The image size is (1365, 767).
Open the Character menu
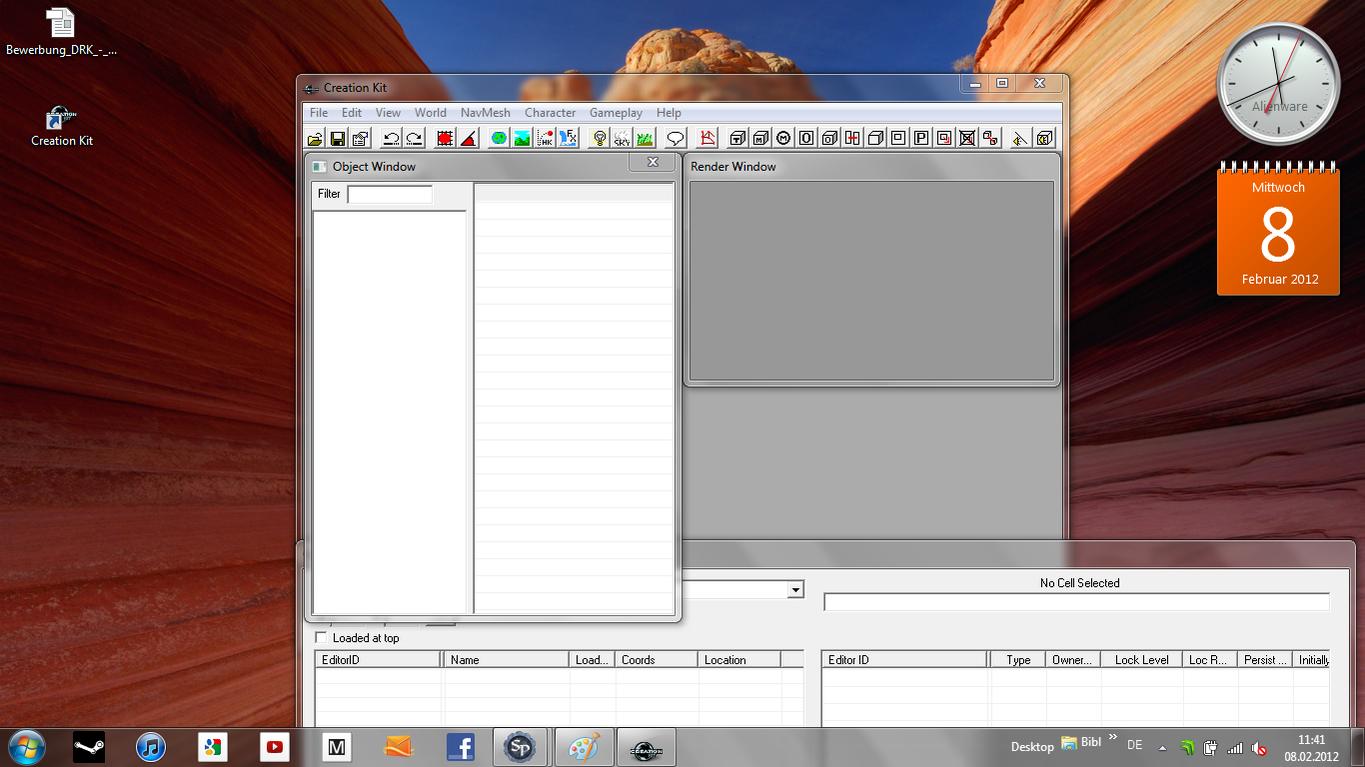(x=550, y=113)
